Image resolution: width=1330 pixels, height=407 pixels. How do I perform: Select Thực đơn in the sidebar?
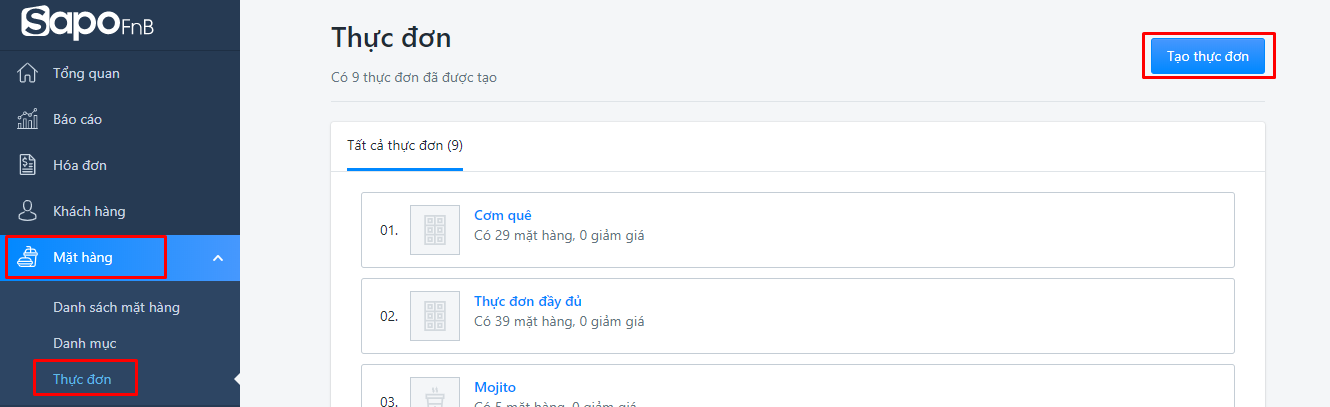click(82, 379)
